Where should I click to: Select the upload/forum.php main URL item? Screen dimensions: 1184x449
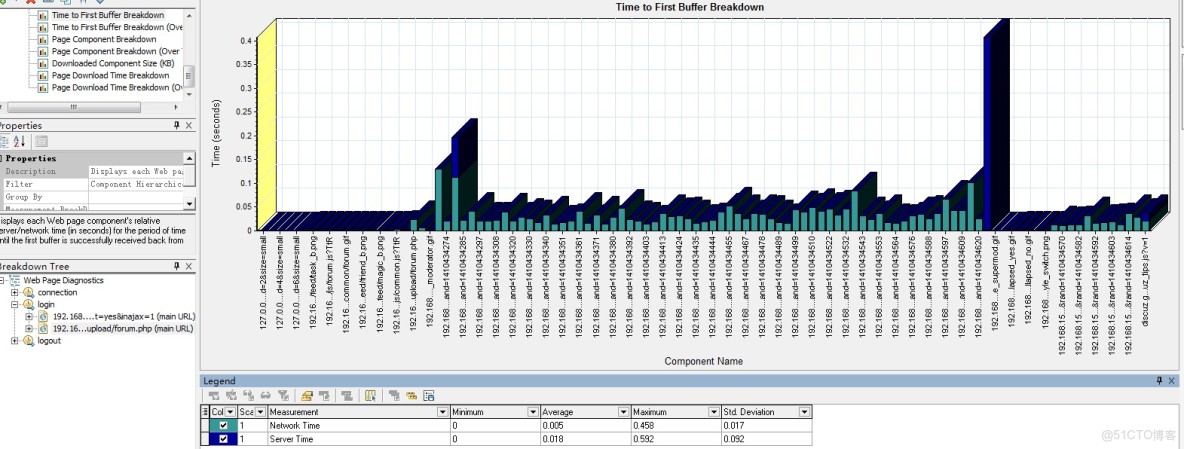click(x=123, y=329)
